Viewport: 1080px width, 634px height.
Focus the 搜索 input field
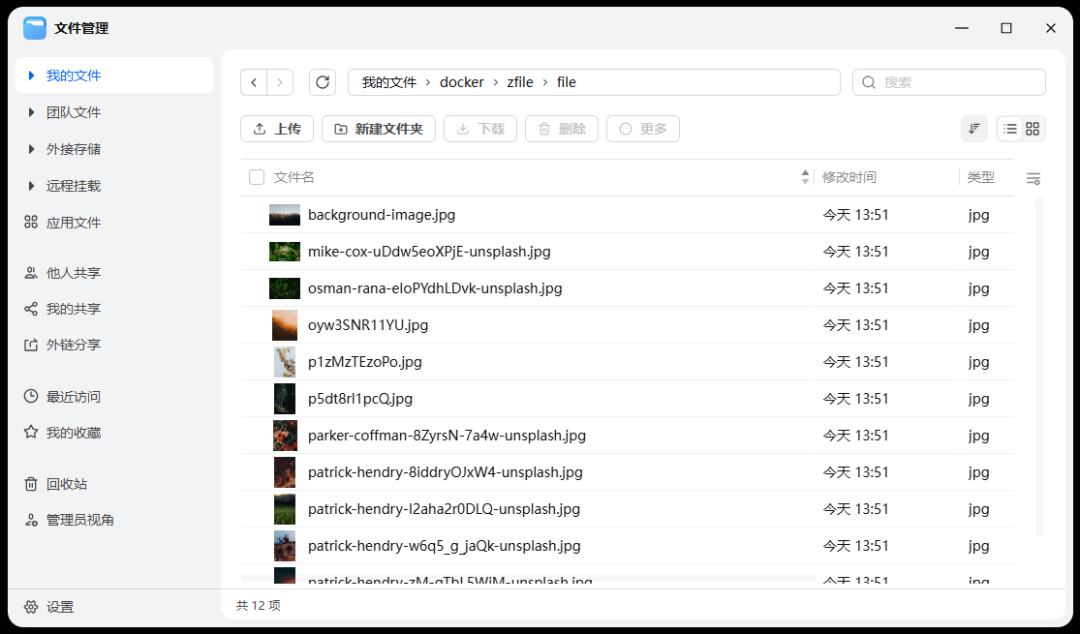tap(949, 83)
